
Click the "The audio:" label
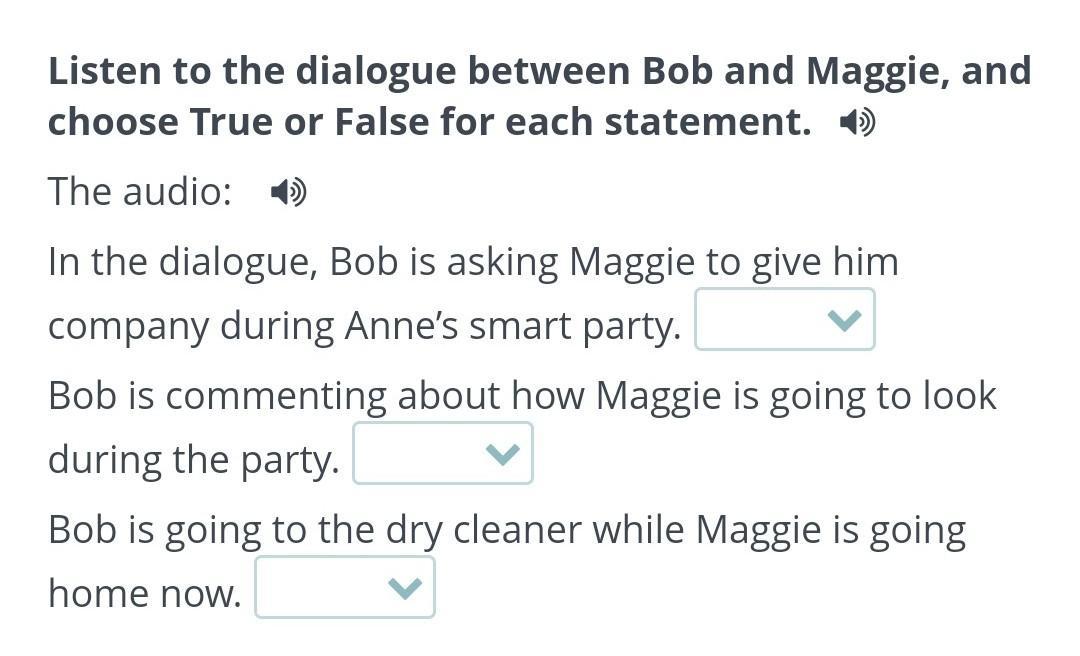coord(140,191)
